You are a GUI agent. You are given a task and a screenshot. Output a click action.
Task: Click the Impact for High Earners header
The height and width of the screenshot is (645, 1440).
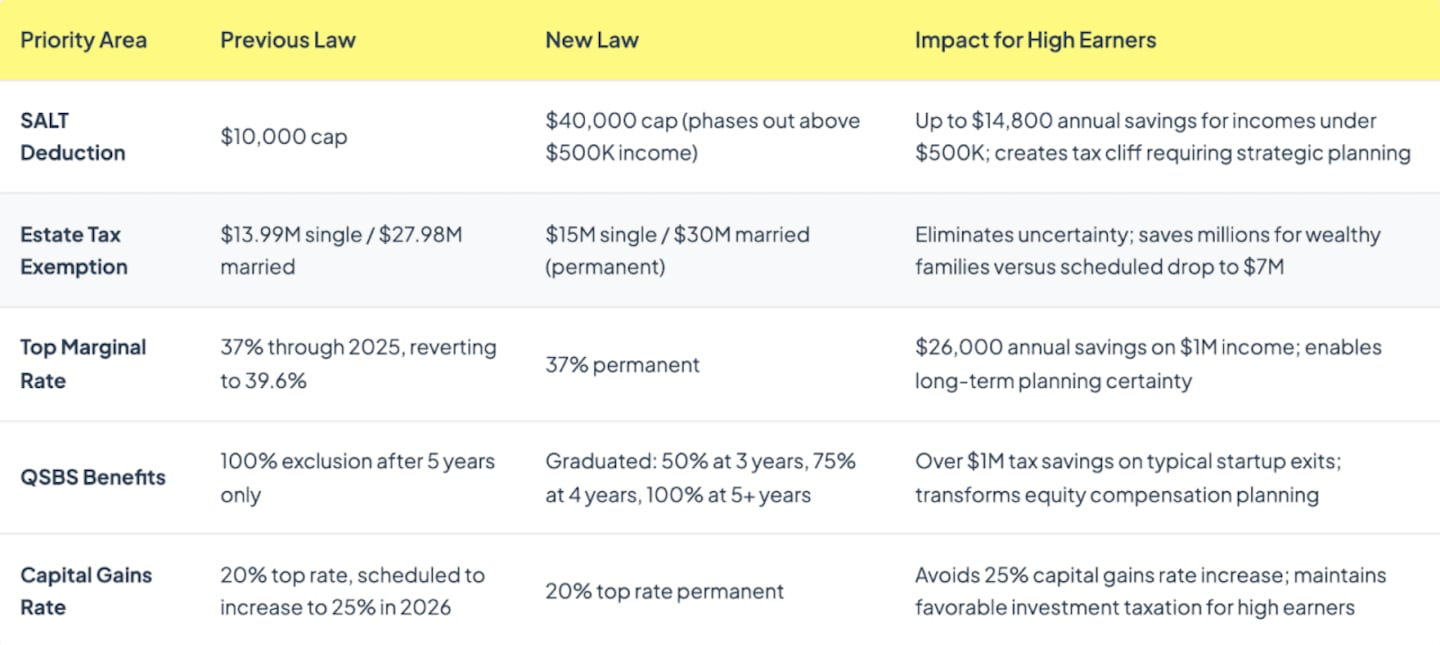coord(1035,41)
